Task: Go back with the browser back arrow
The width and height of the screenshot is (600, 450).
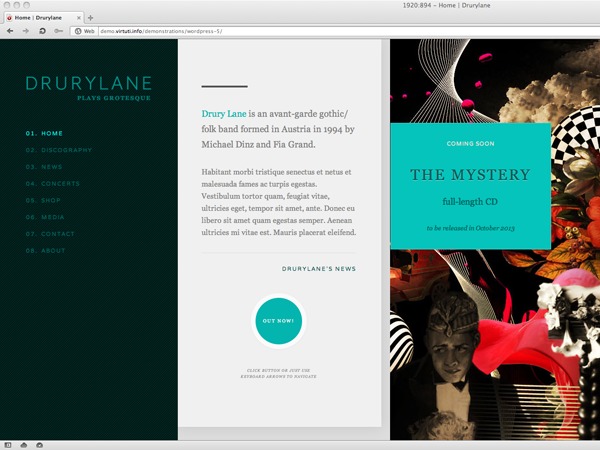Action: [10, 31]
